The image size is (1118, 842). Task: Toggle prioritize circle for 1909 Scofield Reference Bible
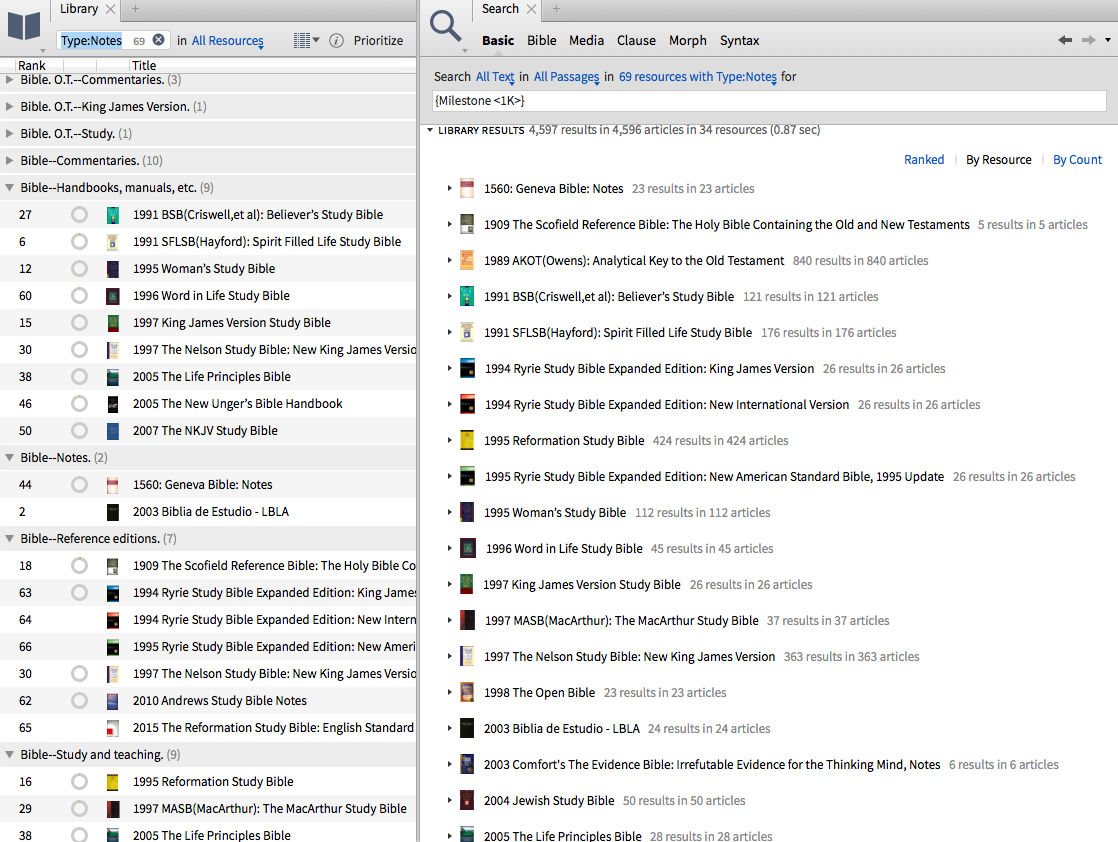(79, 565)
